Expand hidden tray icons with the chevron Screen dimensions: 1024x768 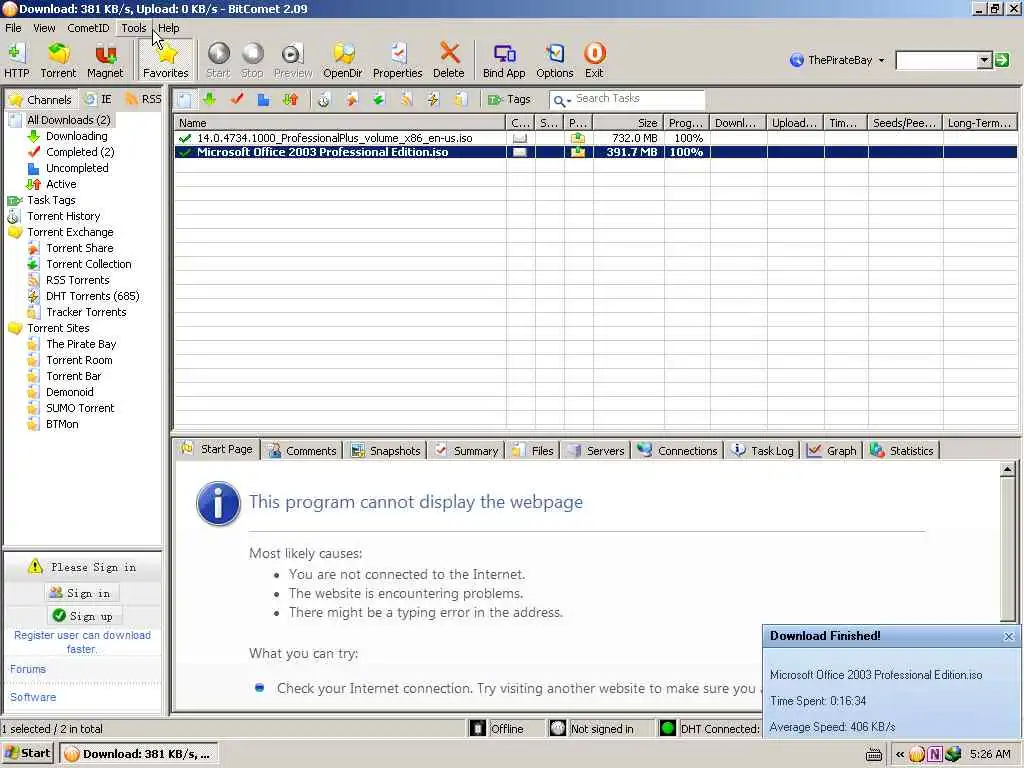(900, 754)
